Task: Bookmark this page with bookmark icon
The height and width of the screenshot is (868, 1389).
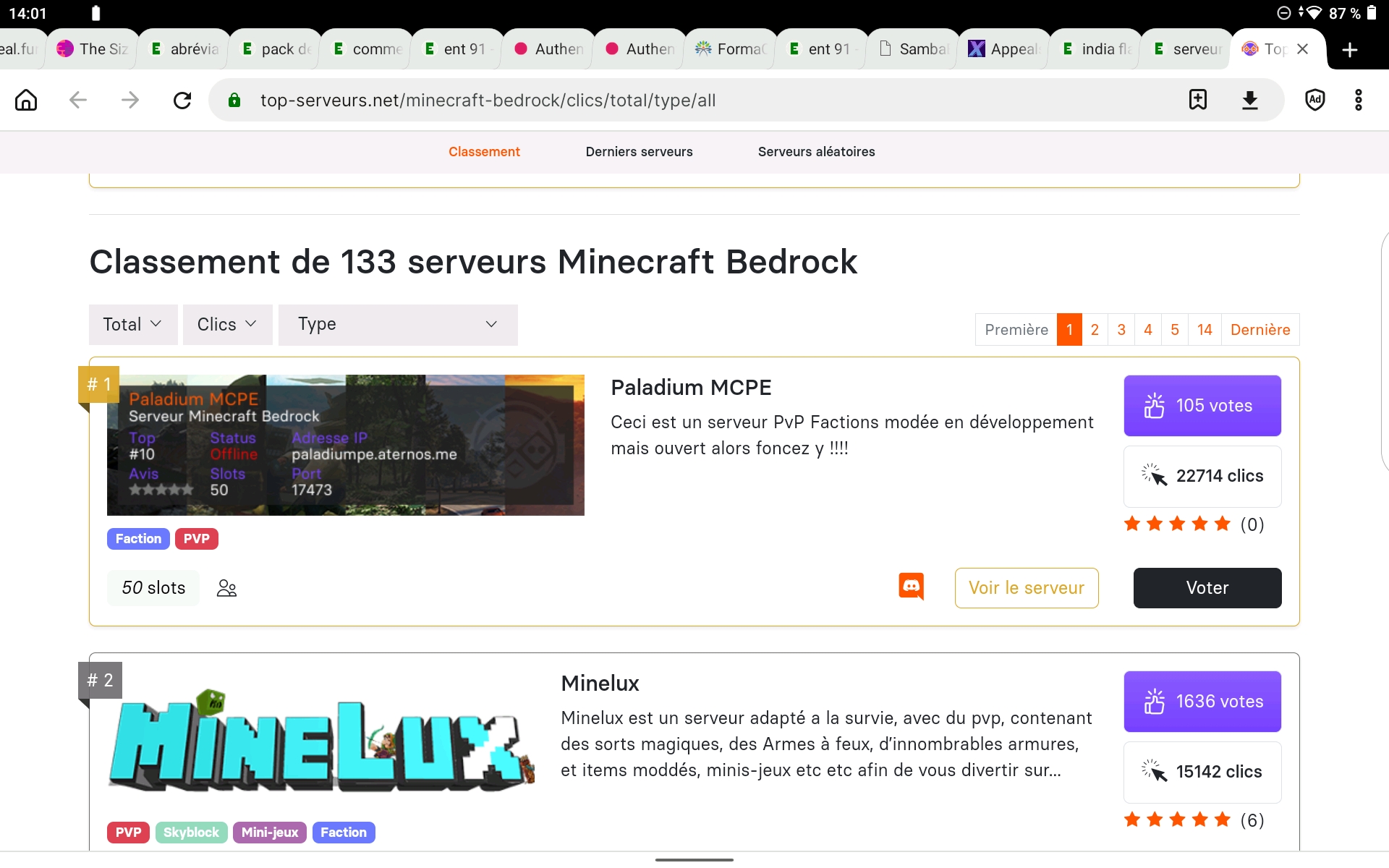Action: tap(1198, 100)
